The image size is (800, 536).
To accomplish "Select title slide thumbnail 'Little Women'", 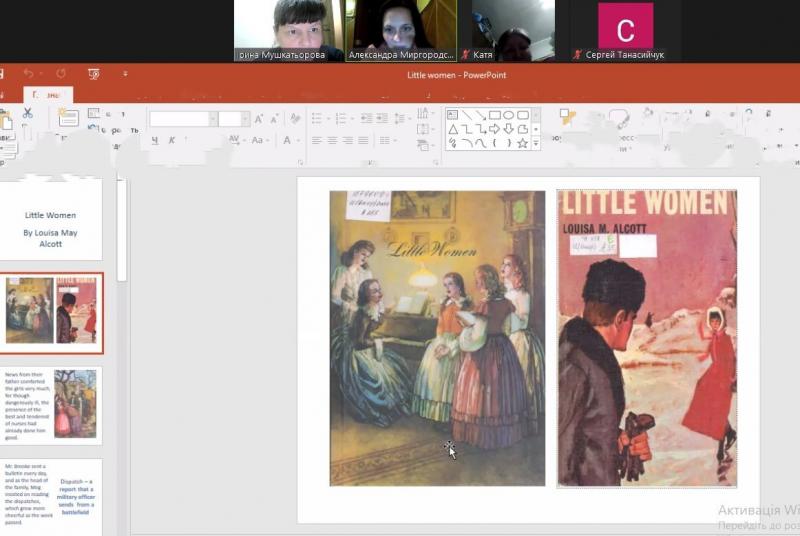I will pyautogui.click(x=51, y=220).
